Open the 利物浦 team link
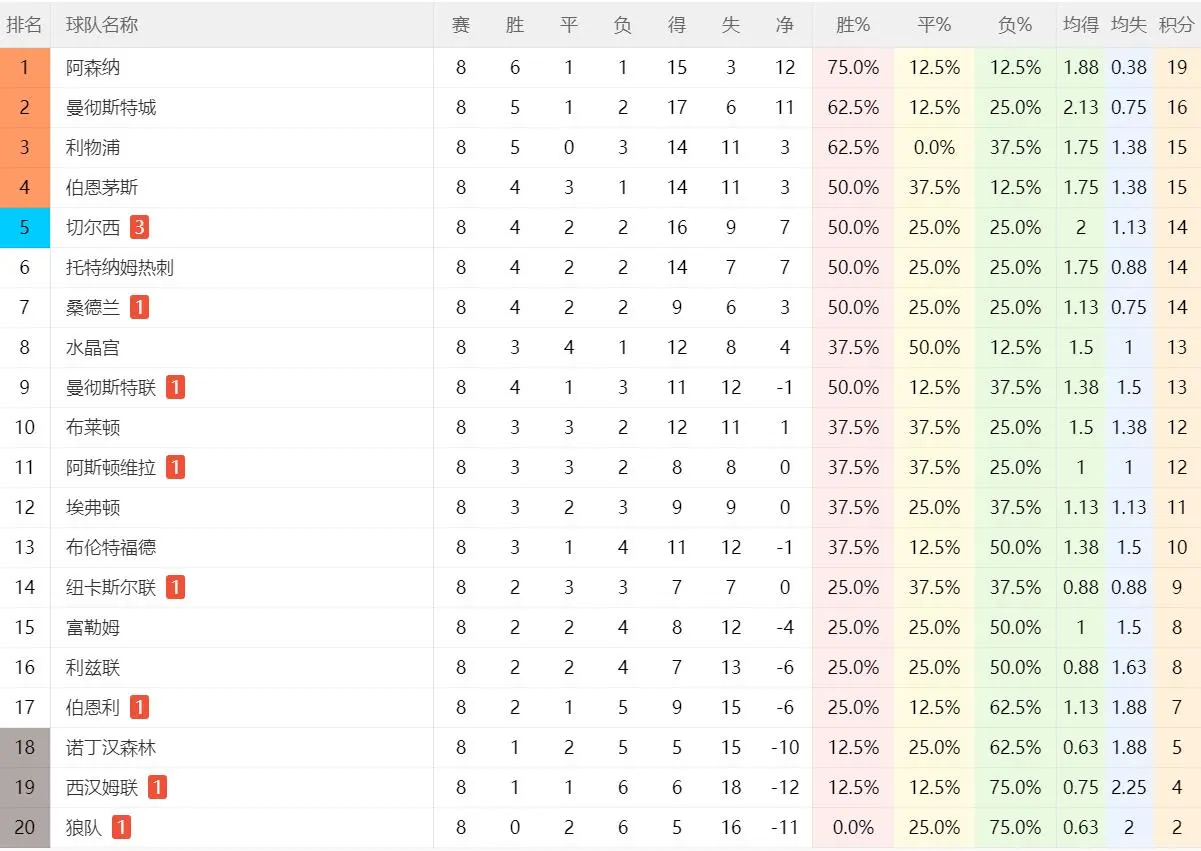Screen dimensions: 1201x851 93,147
